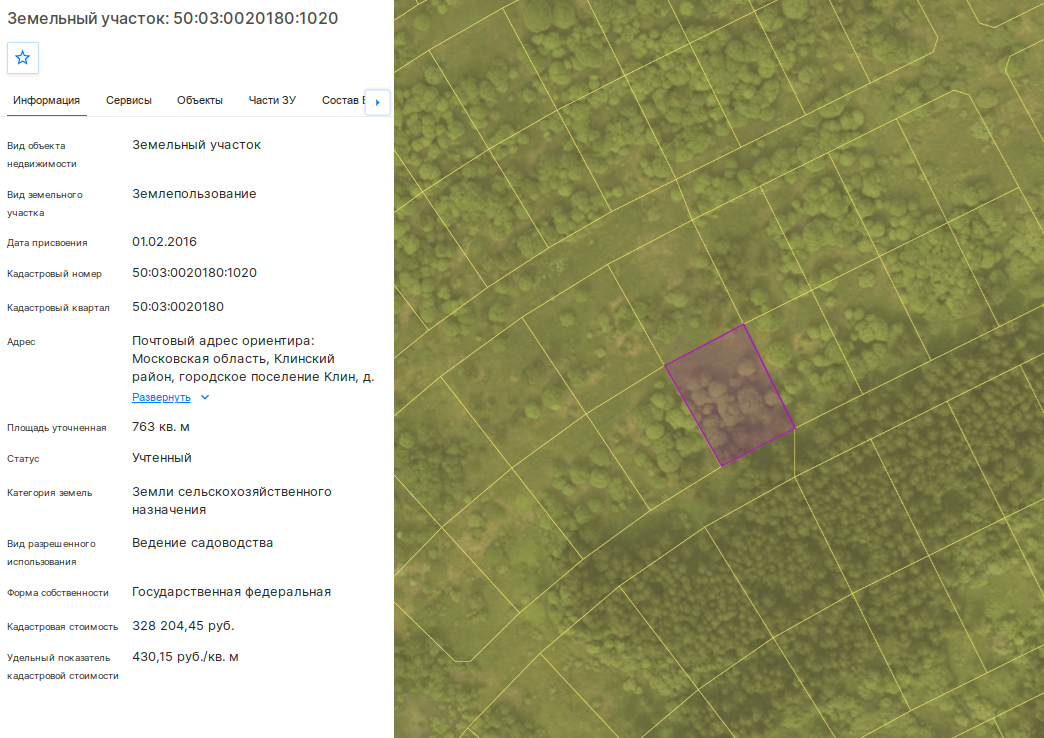Image resolution: width=1044 pixels, height=738 pixels.
Task: Click the value Землепользование
Action: pyautogui.click(x=194, y=194)
